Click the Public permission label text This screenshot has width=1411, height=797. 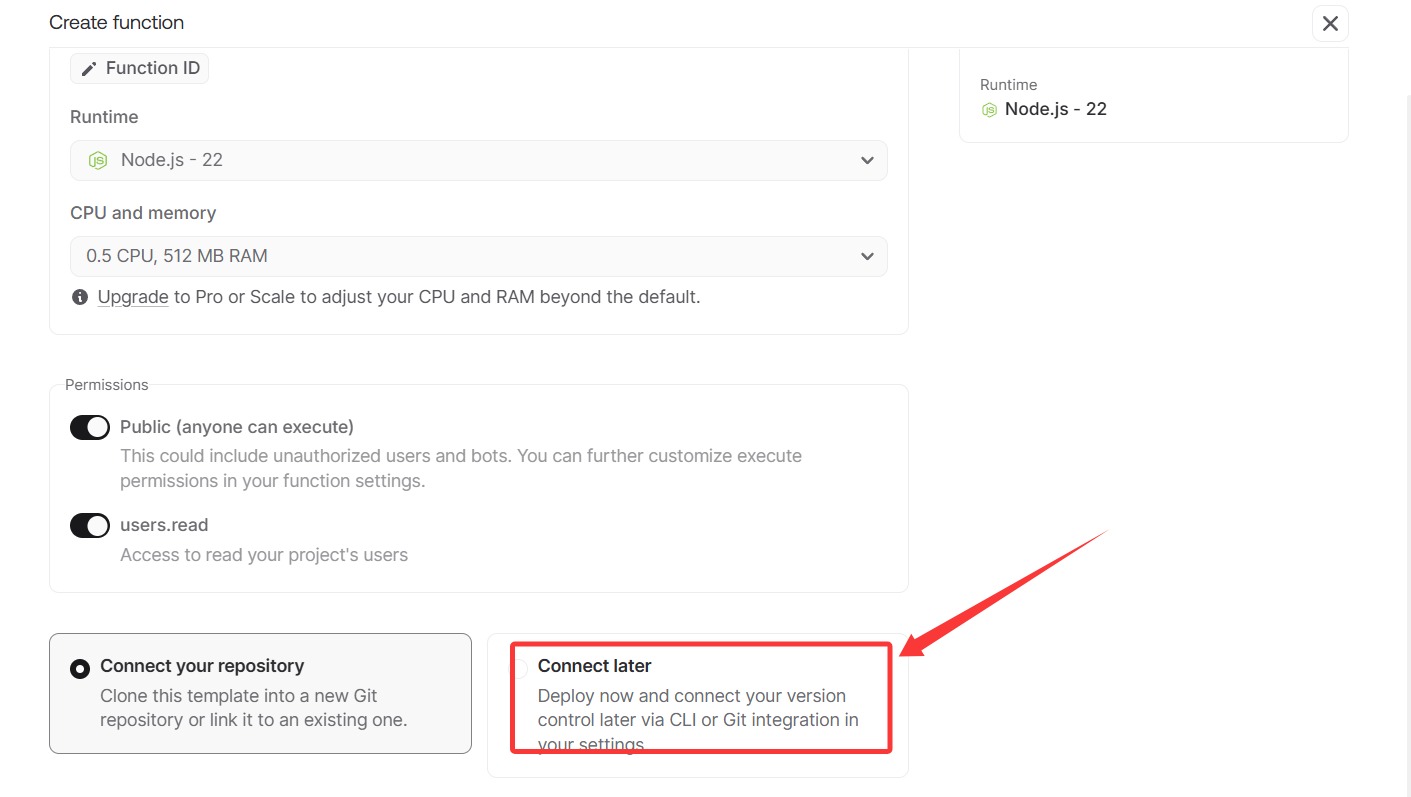tap(236, 427)
